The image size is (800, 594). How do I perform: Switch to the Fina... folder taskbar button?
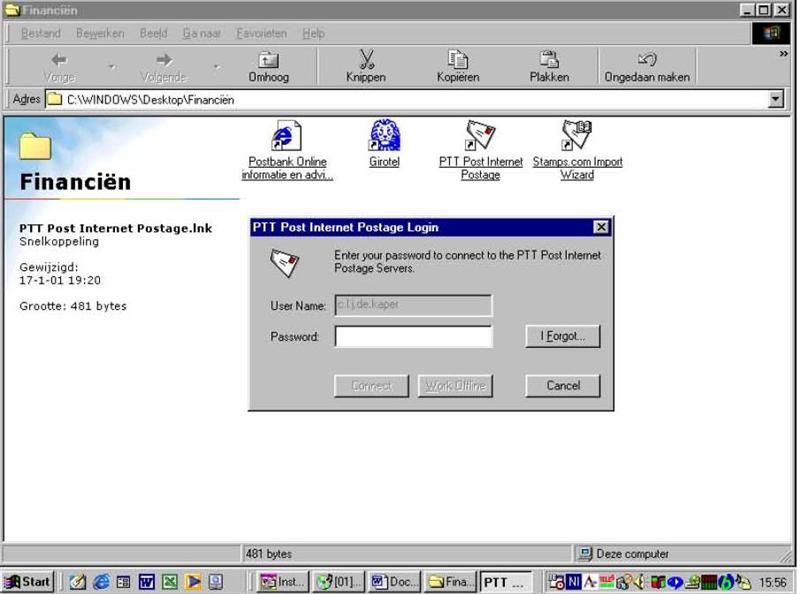point(449,582)
